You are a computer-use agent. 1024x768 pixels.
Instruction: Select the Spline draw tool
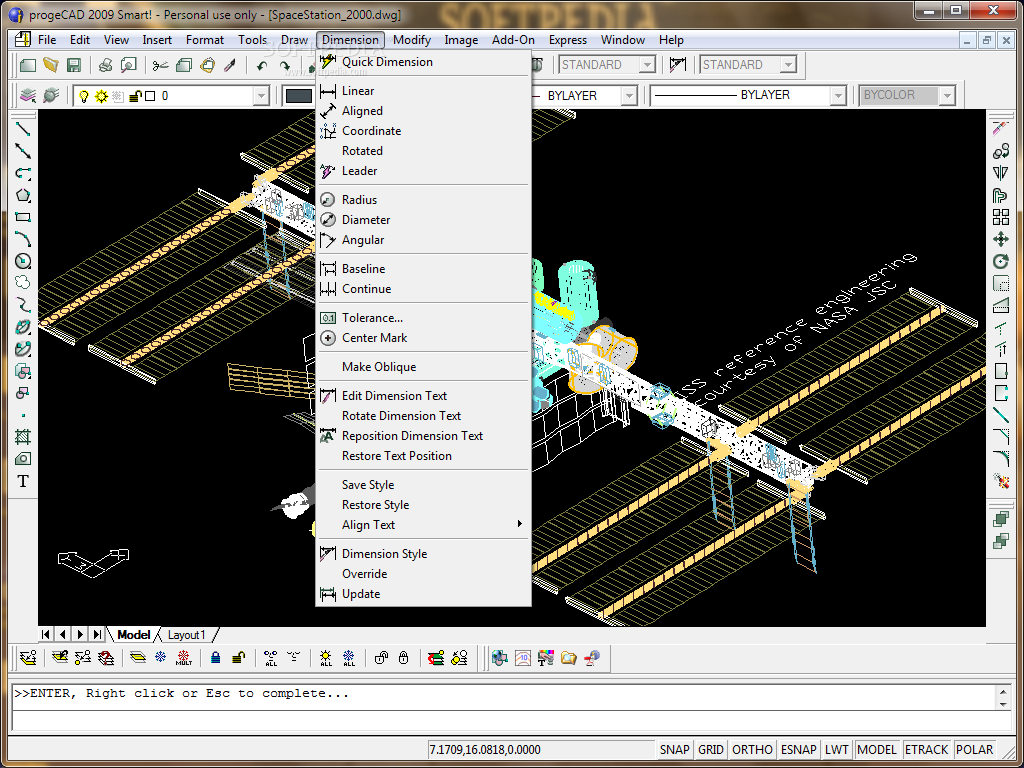pos(23,305)
